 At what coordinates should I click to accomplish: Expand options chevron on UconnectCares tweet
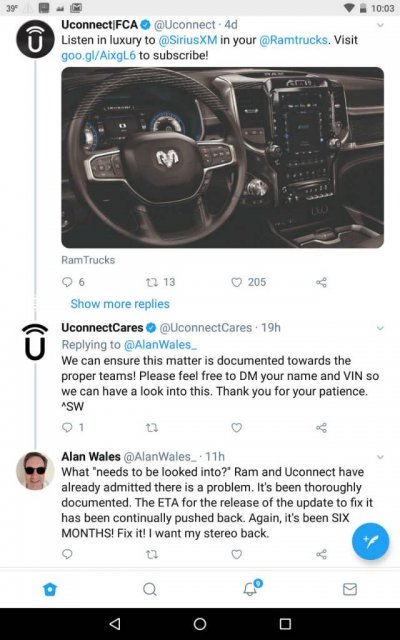pos(380,328)
